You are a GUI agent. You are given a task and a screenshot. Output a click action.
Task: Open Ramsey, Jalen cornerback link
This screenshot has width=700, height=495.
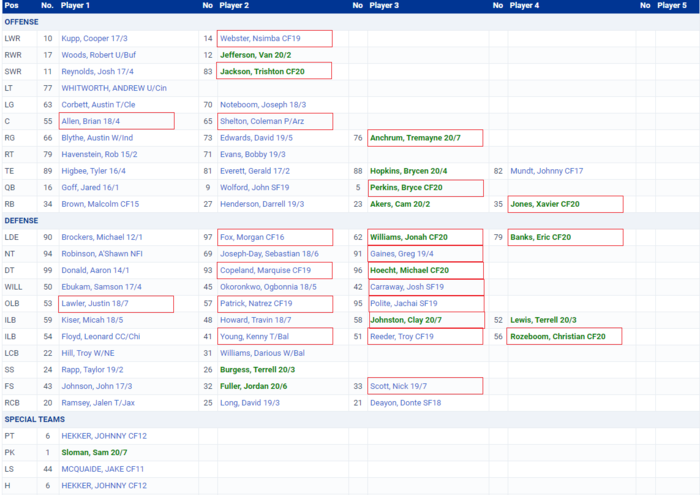coord(99,402)
